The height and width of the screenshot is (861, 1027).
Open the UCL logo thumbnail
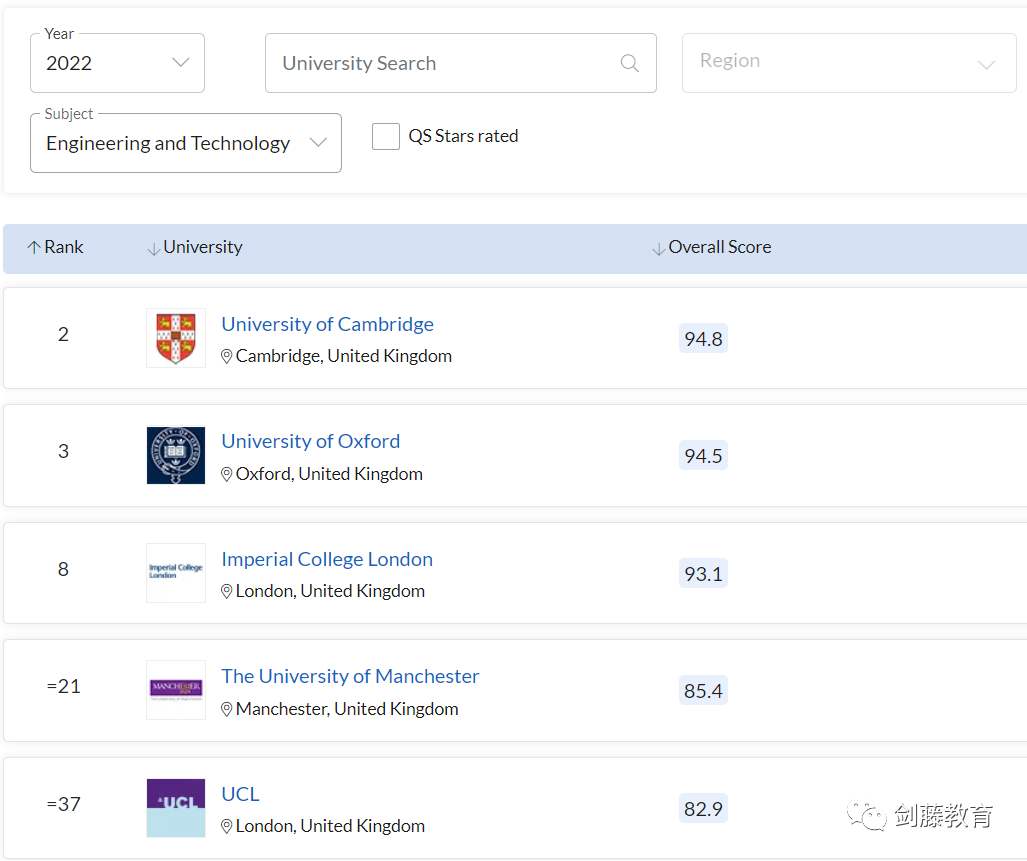176,807
